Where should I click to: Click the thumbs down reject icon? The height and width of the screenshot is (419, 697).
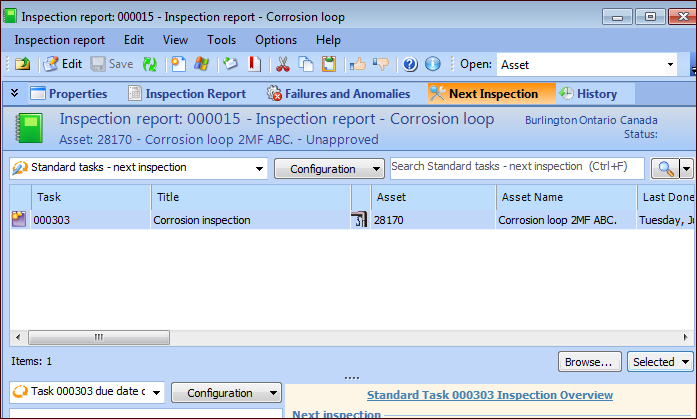[380, 64]
